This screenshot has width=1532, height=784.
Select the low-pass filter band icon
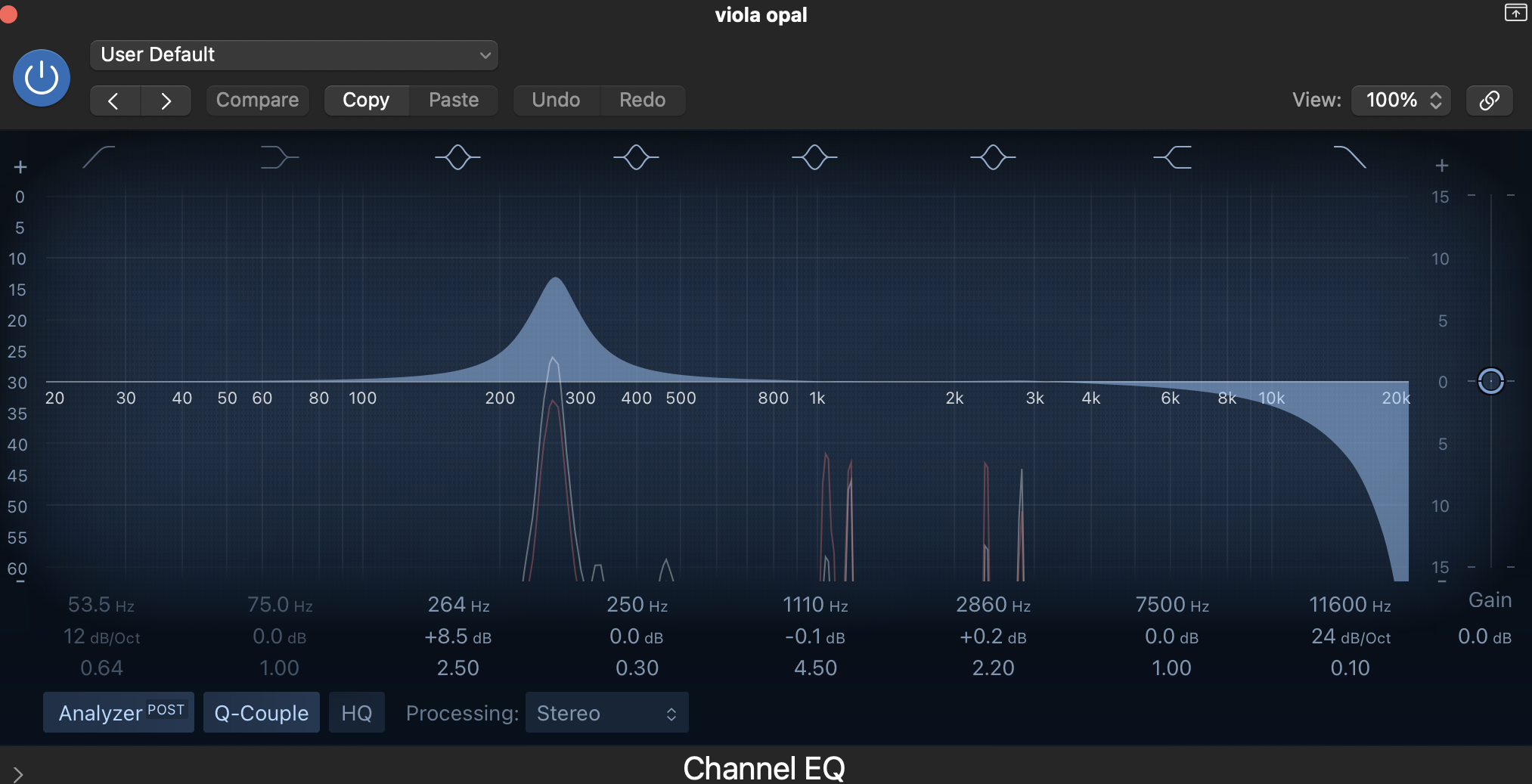[x=1351, y=156]
